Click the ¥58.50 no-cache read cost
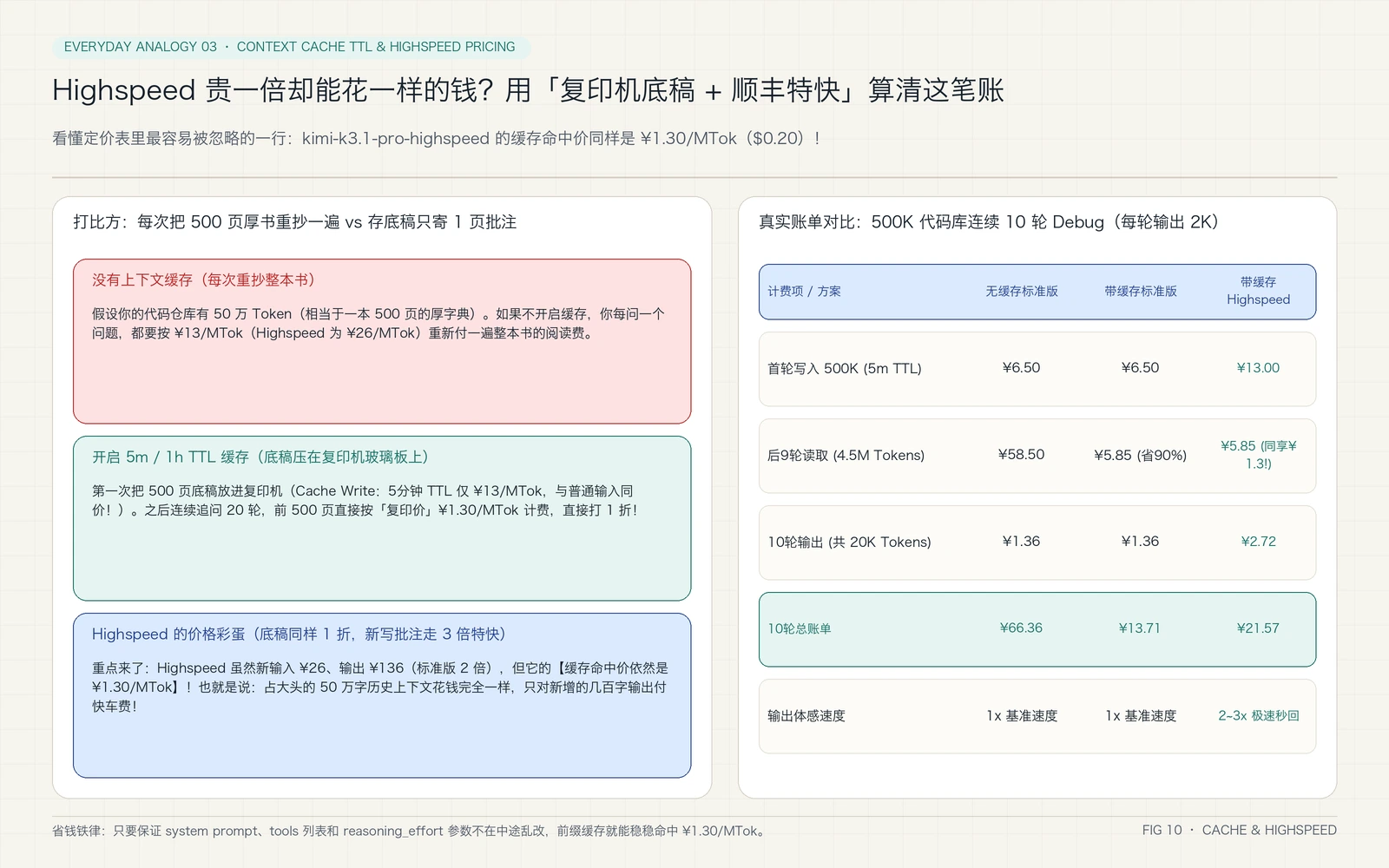Viewport: 1389px width, 868px height. pyautogui.click(x=1021, y=455)
